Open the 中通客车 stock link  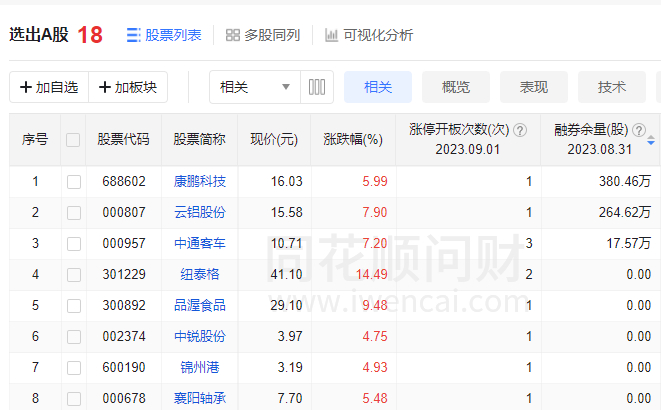[x=200, y=244]
